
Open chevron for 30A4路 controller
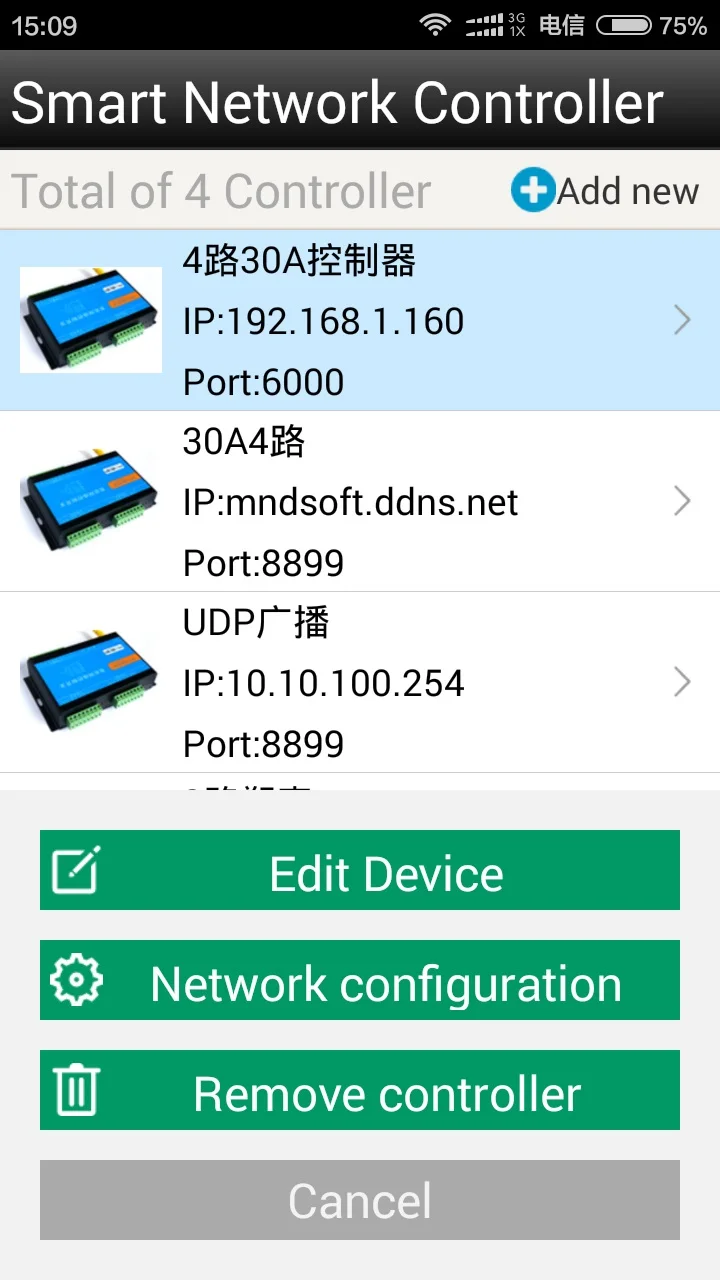pyautogui.click(x=683, y=501)
